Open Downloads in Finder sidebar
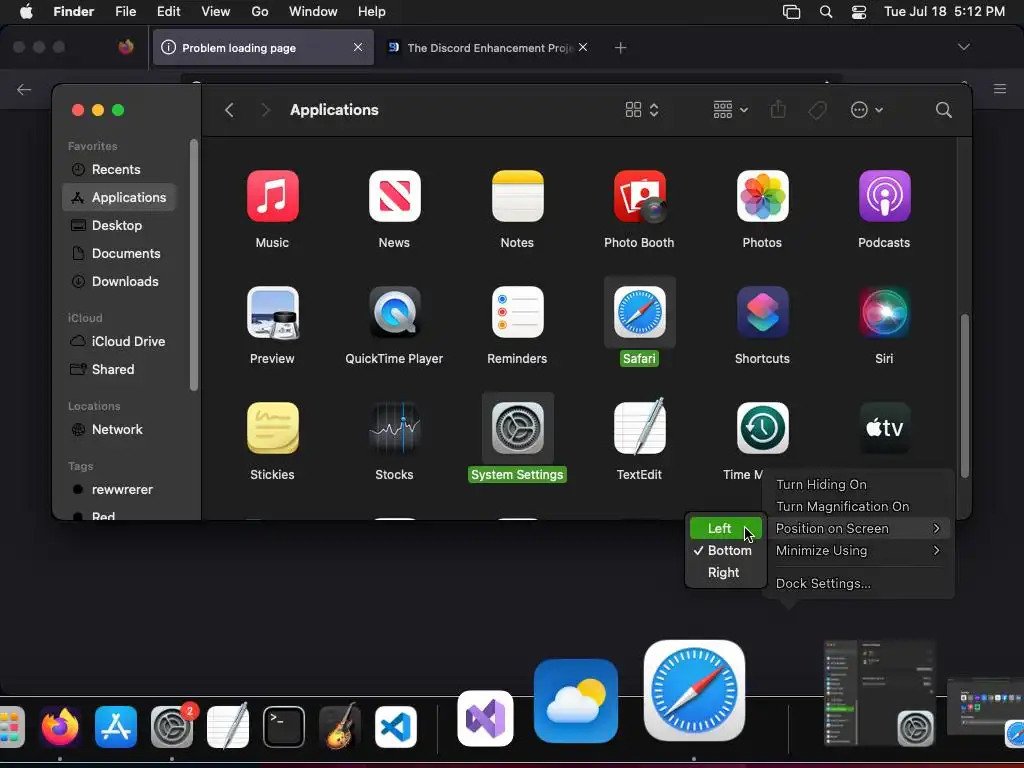The width and height of the screenshot is (1024, 768). pyautogui.click(x=119, y=281)
